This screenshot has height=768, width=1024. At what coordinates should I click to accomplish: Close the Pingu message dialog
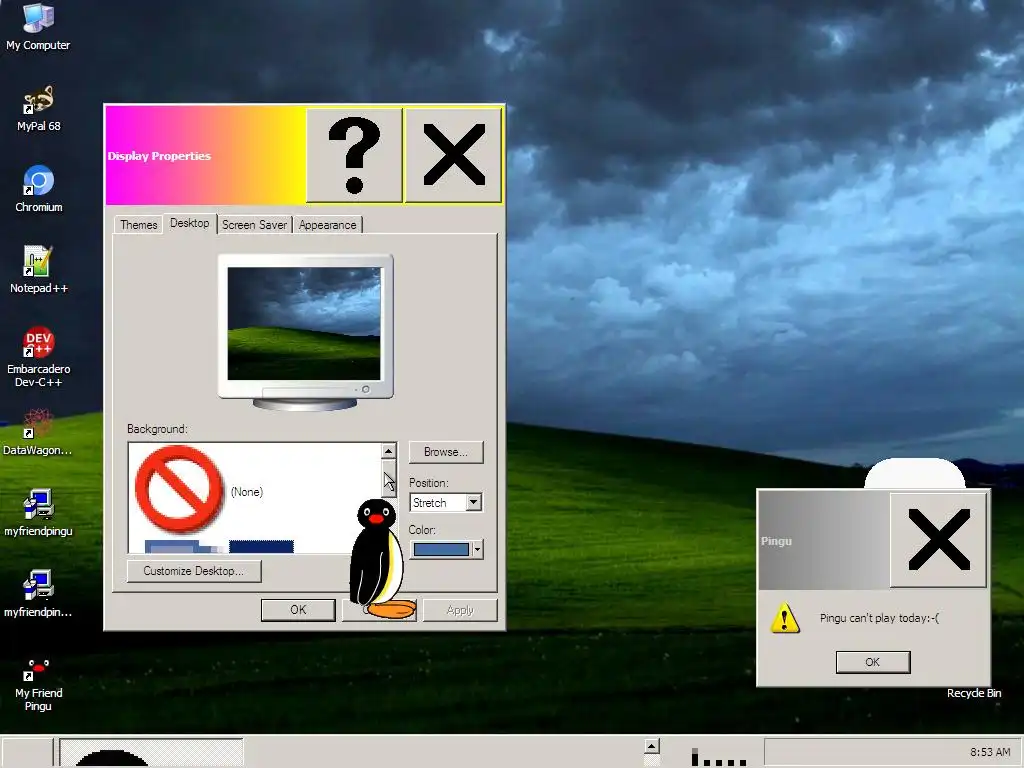click(938, 541)
